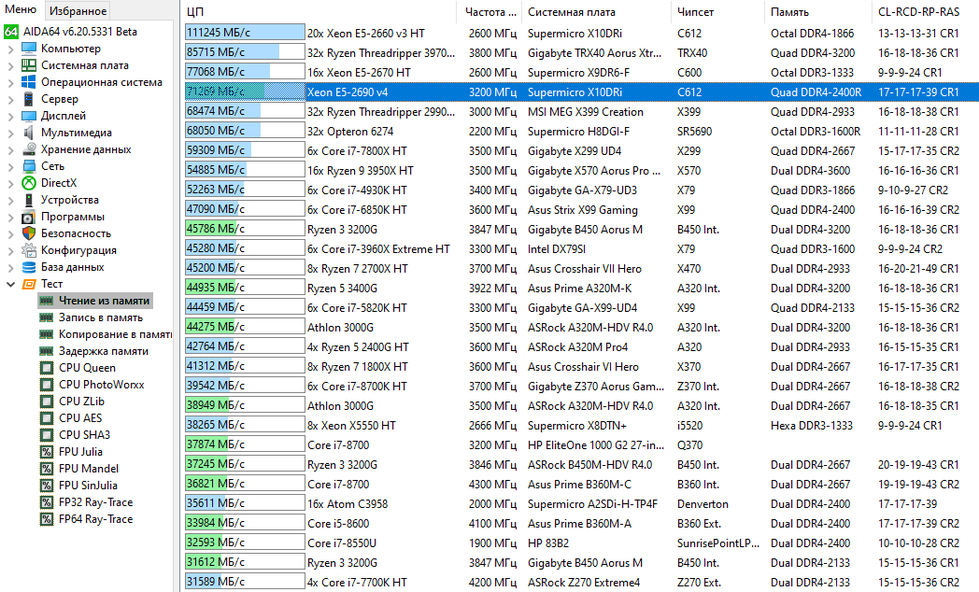Select the Core i7-8550U row
The image size is (979, 592).
tap(581, 543)
